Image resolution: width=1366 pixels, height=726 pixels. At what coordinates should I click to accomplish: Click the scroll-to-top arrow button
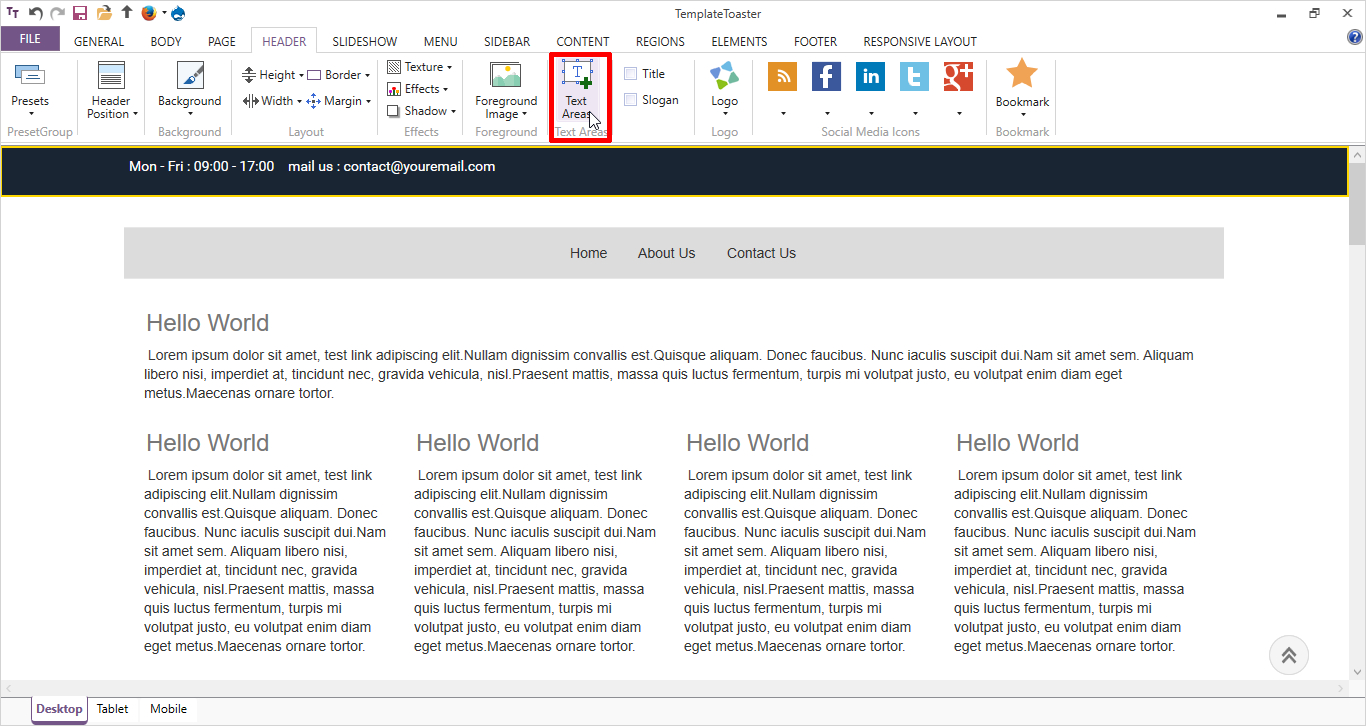1288,656
